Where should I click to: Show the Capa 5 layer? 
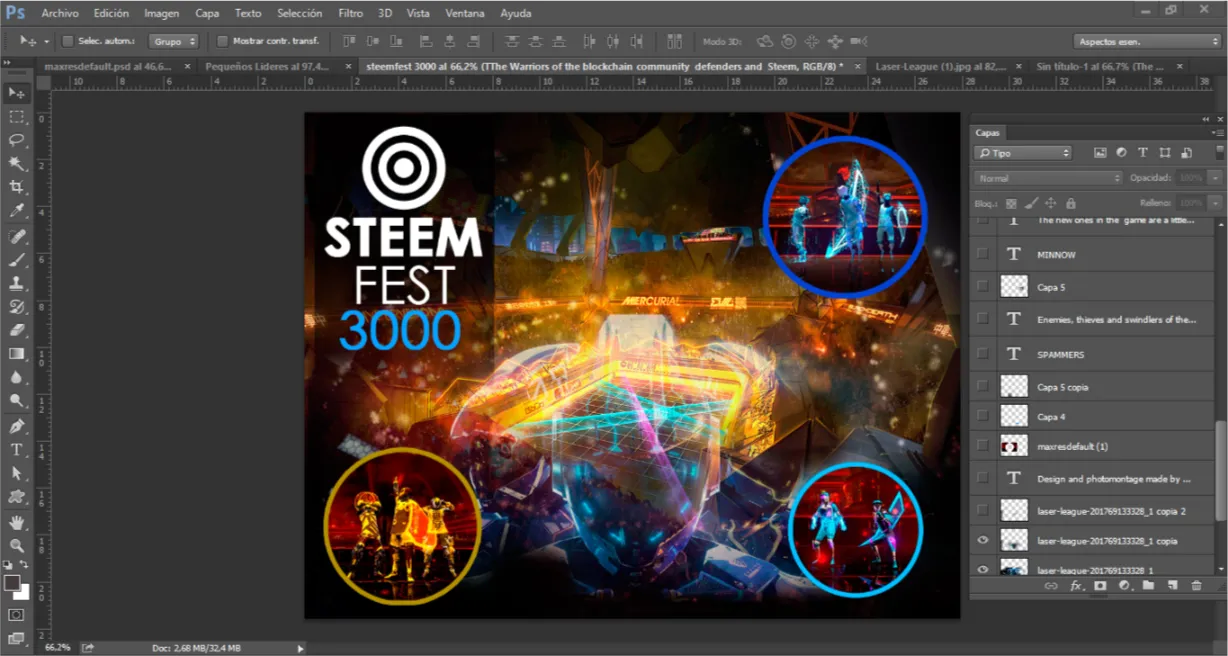(983, 287)
